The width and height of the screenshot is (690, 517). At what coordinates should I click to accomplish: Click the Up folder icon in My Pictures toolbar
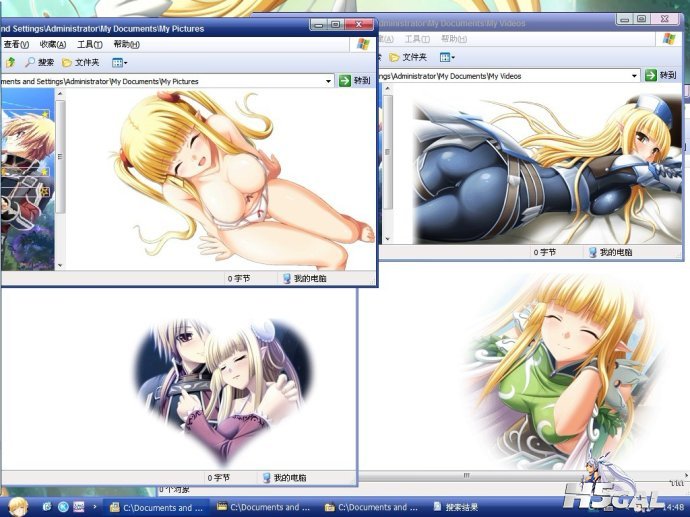pyautogui.click(x=10, y=62)
